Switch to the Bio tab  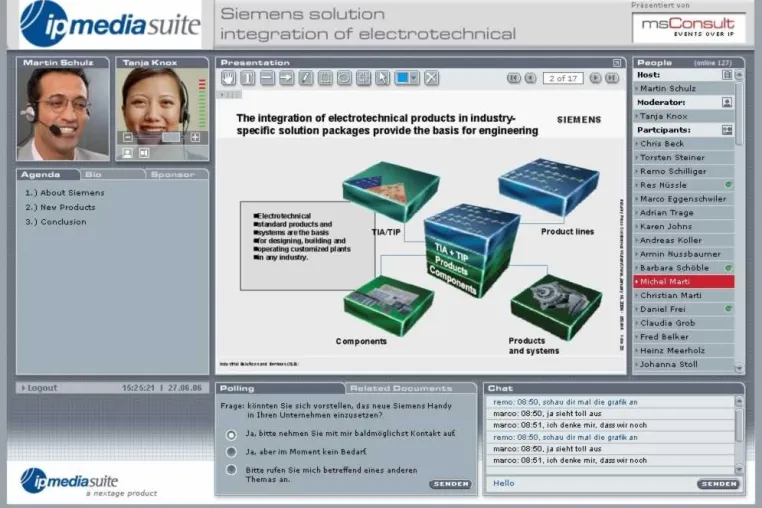[112, 175]
